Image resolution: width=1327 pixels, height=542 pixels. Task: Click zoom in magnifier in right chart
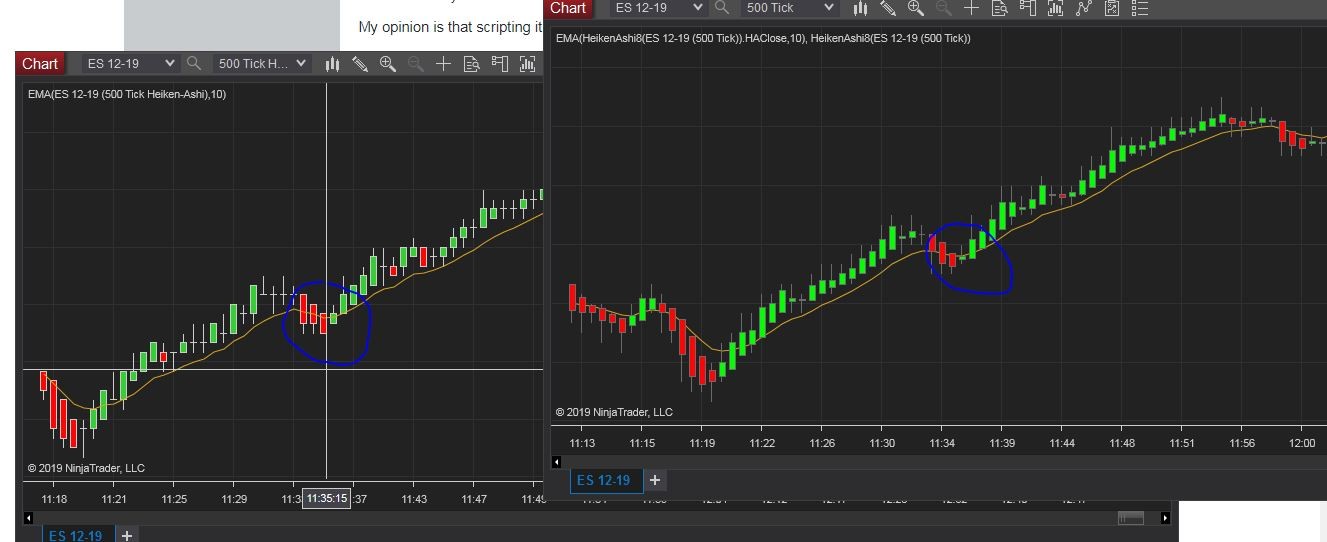click(x=916, y=8)
